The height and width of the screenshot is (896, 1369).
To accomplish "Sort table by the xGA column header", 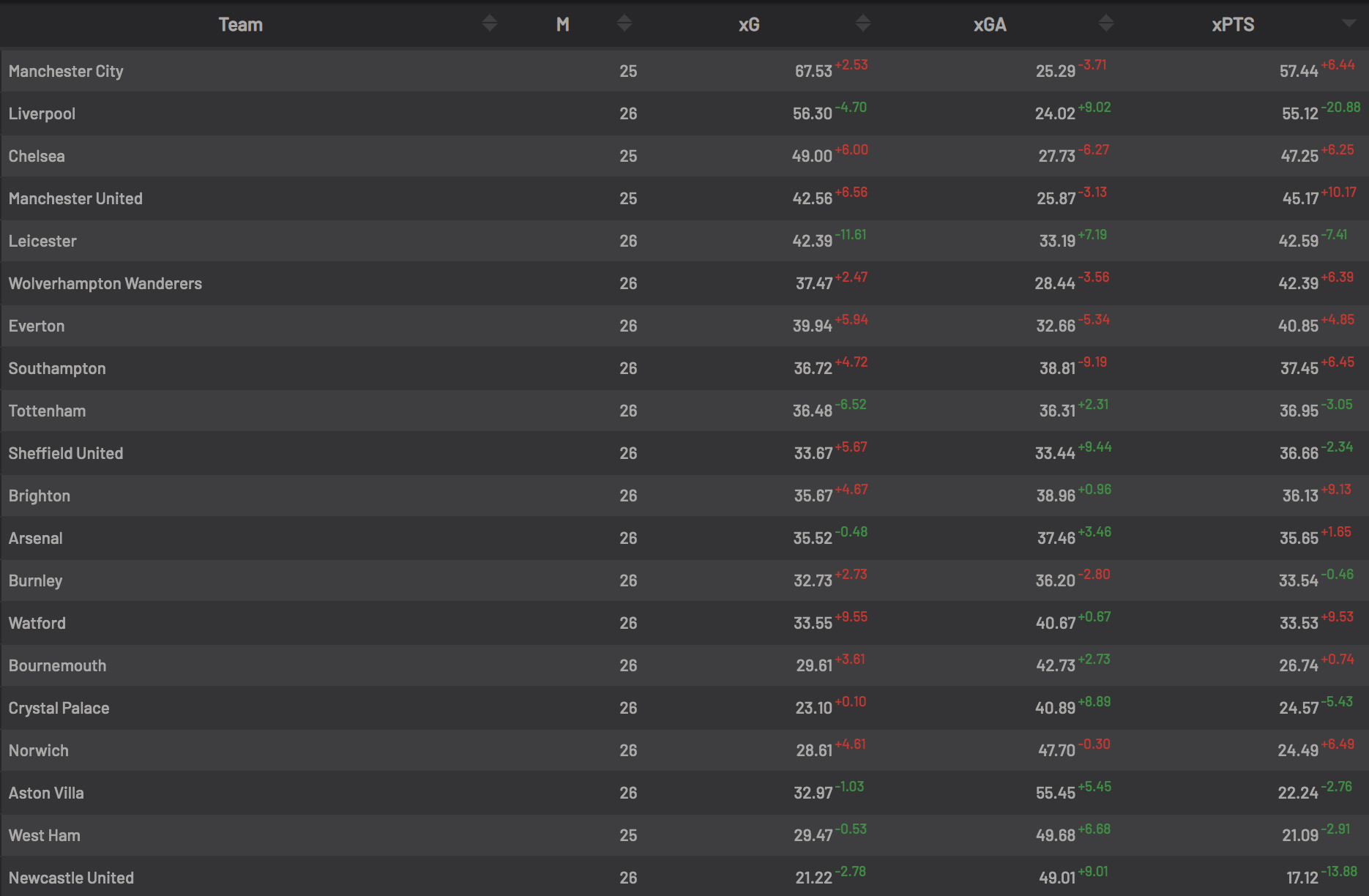I will point(990,25).
